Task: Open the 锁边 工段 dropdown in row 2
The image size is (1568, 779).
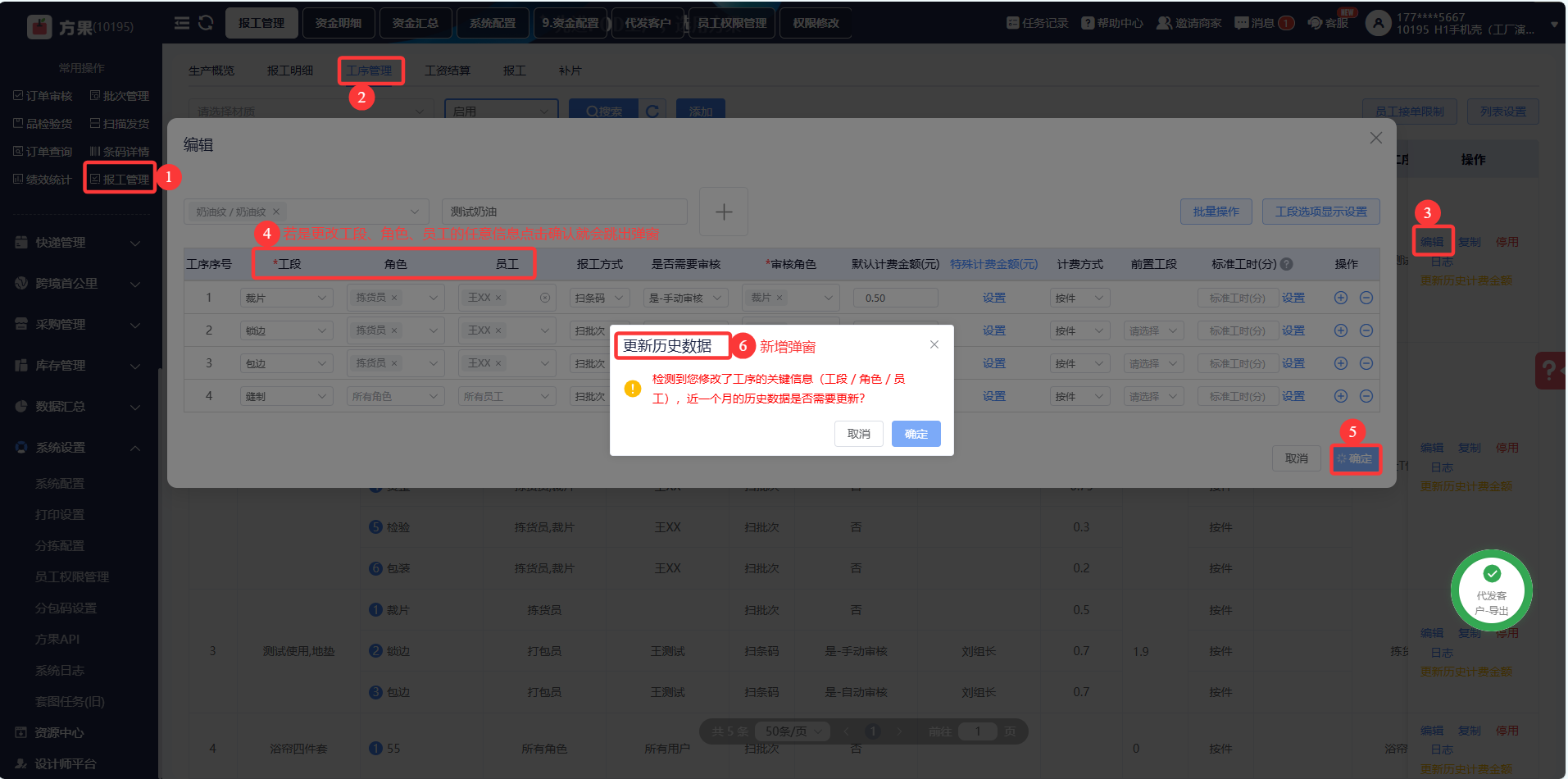Action: [x=287, y=330]
